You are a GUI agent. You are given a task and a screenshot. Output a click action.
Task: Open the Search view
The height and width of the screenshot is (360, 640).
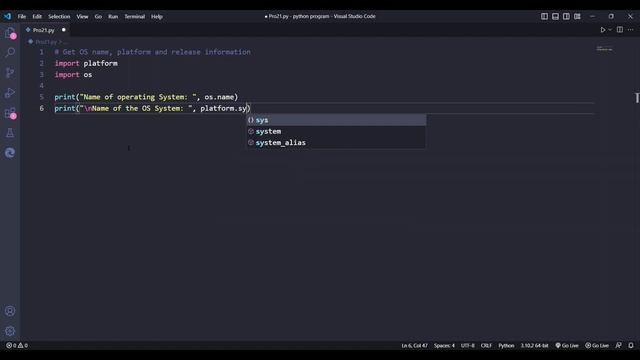(x=10, y=52)
